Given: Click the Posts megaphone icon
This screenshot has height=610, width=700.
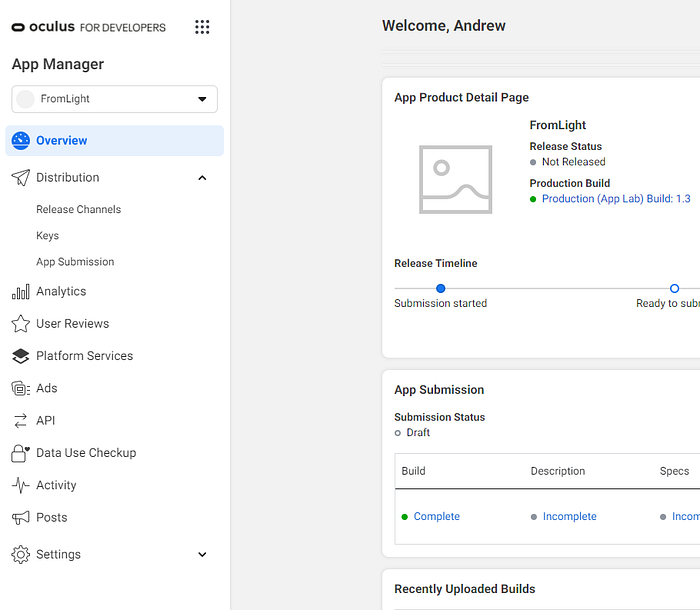Looking at the screenshot, I should pos(20,518).
